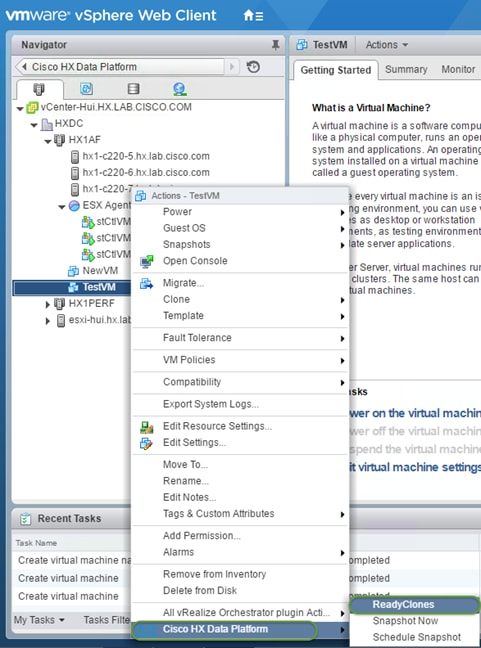This screenshot has width=481, height=648.
Task: Click the HX1PERF cluster icon
Action: click(60, 304)
